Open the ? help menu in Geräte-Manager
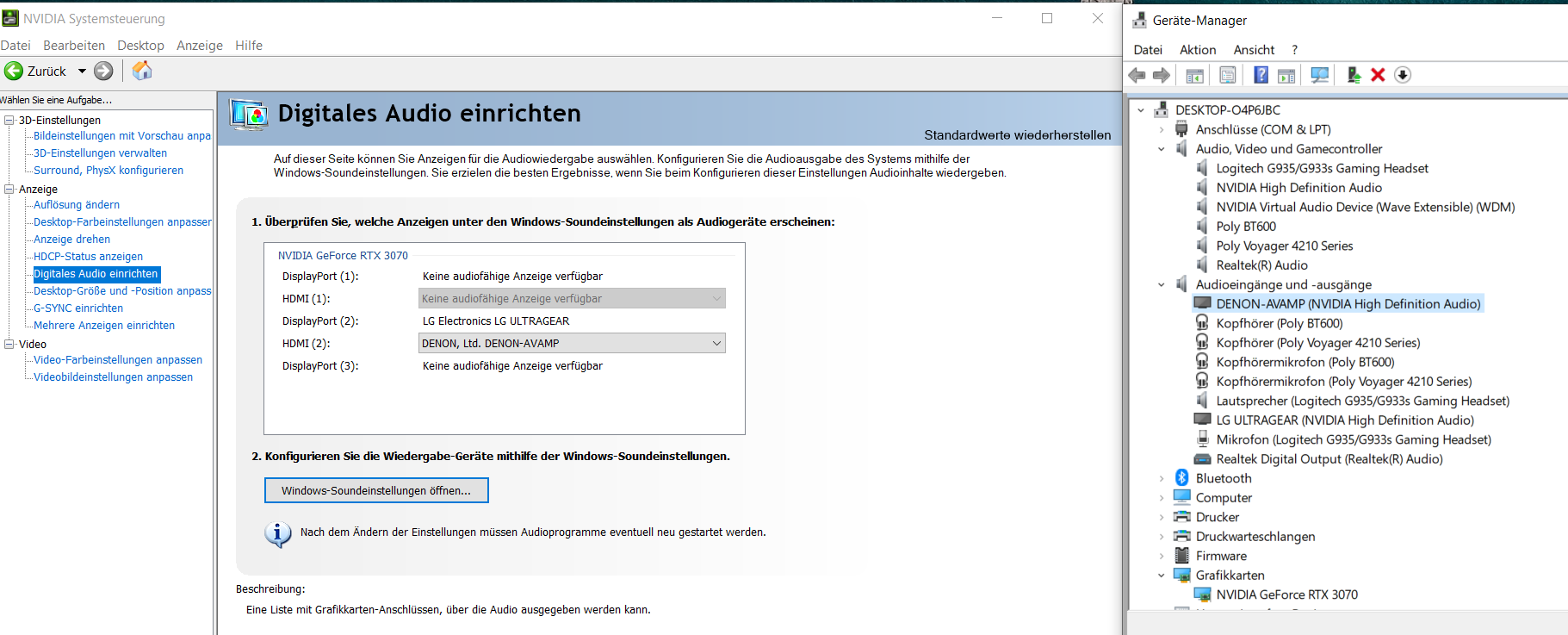Screen dimensions: 1568x635 1294,50
